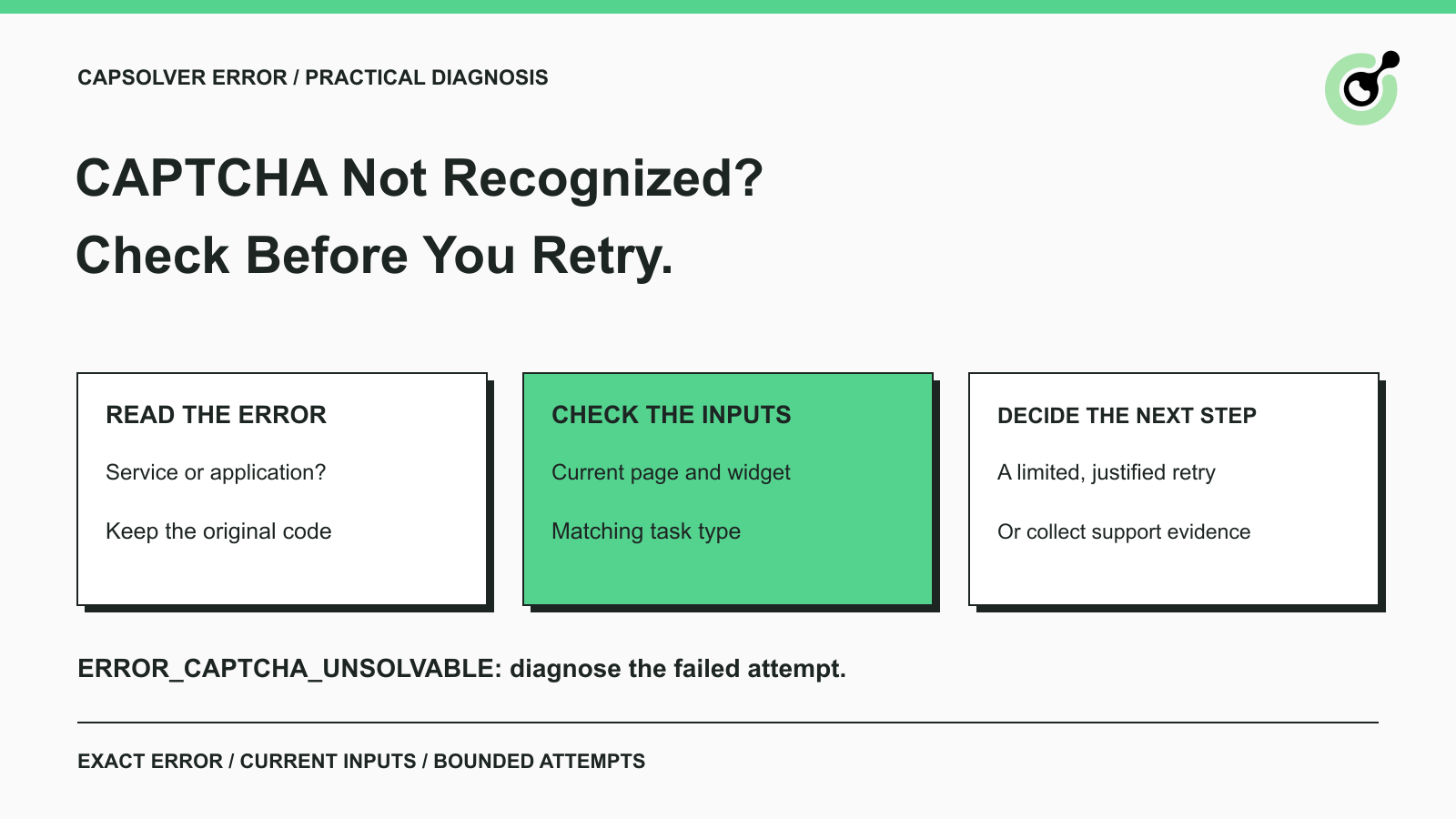Click the CURRENT INPUTS footer label
This screenshot has width=1456, height=819.
point(328,762)
